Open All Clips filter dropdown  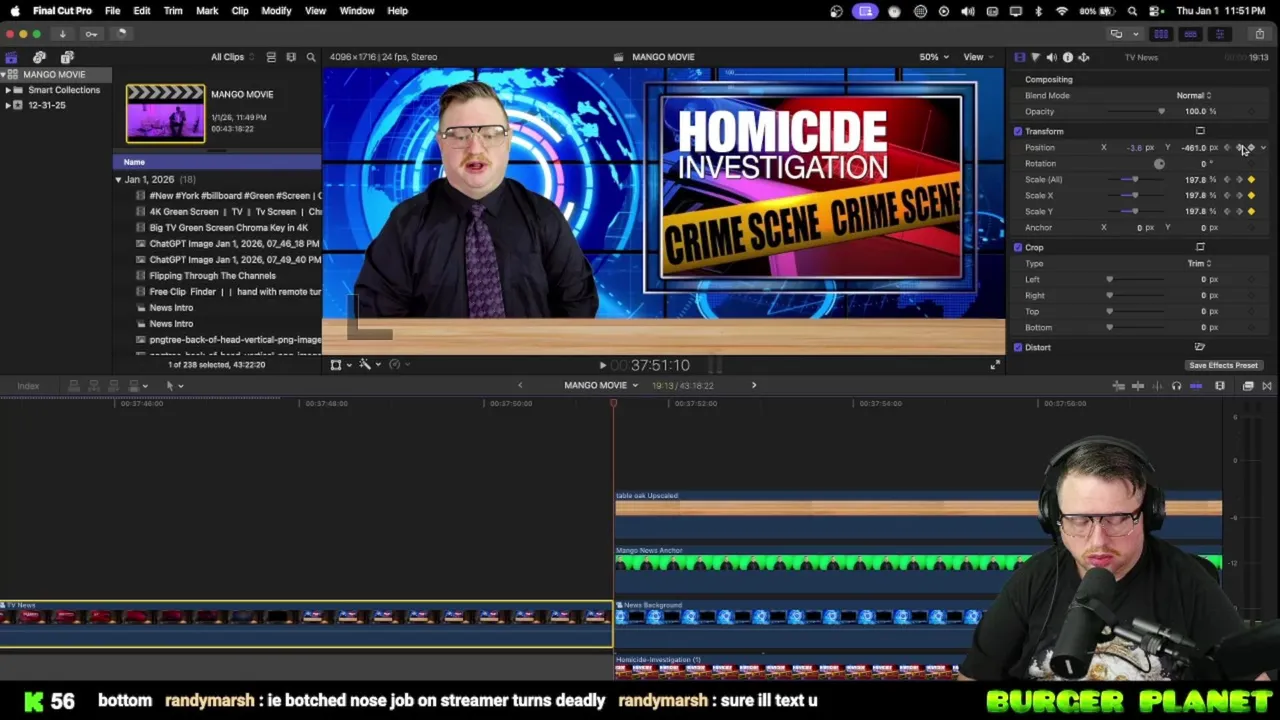(232, 57)
